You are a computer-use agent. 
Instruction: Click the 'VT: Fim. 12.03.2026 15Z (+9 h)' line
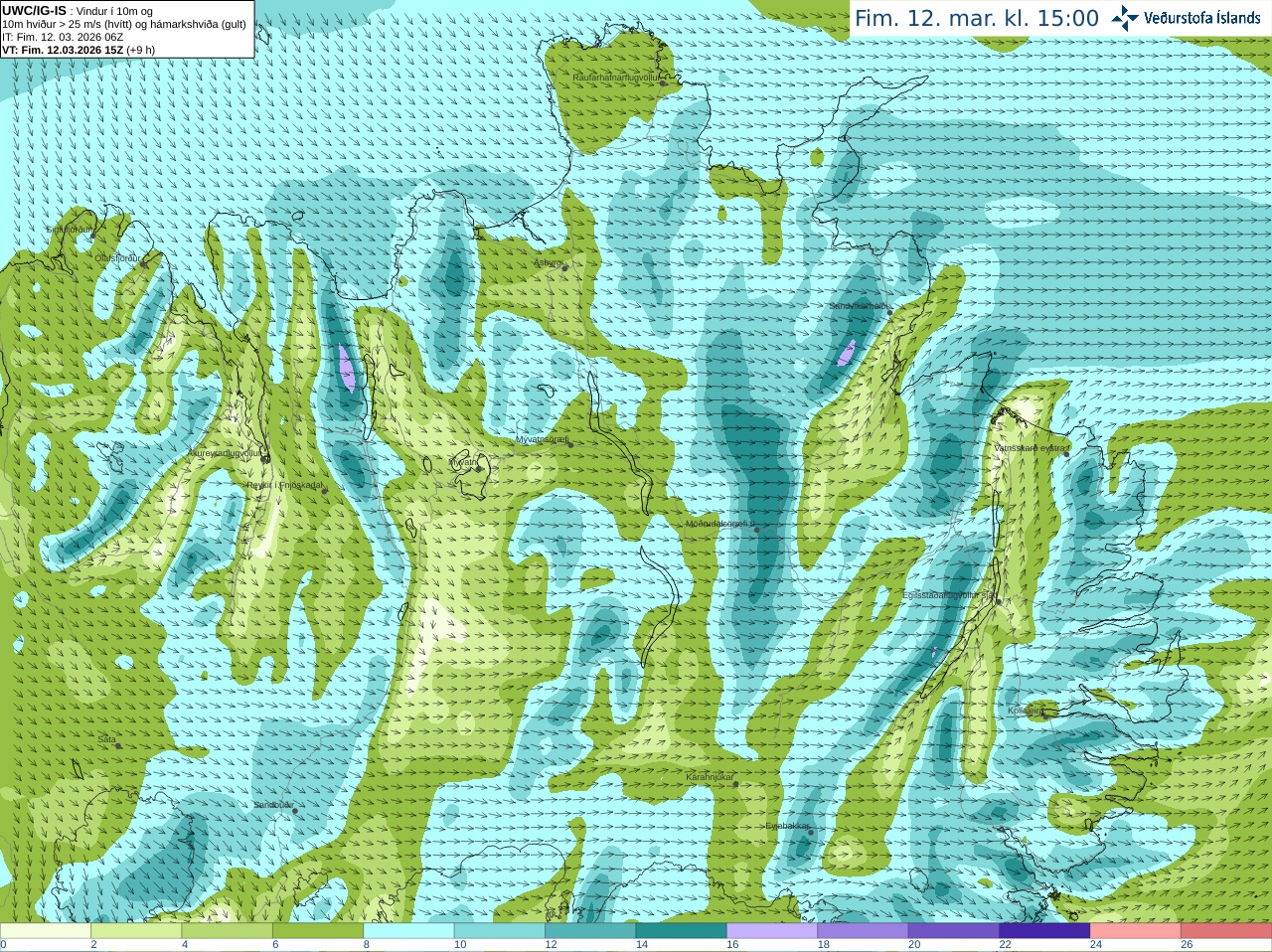pos(79,50)
